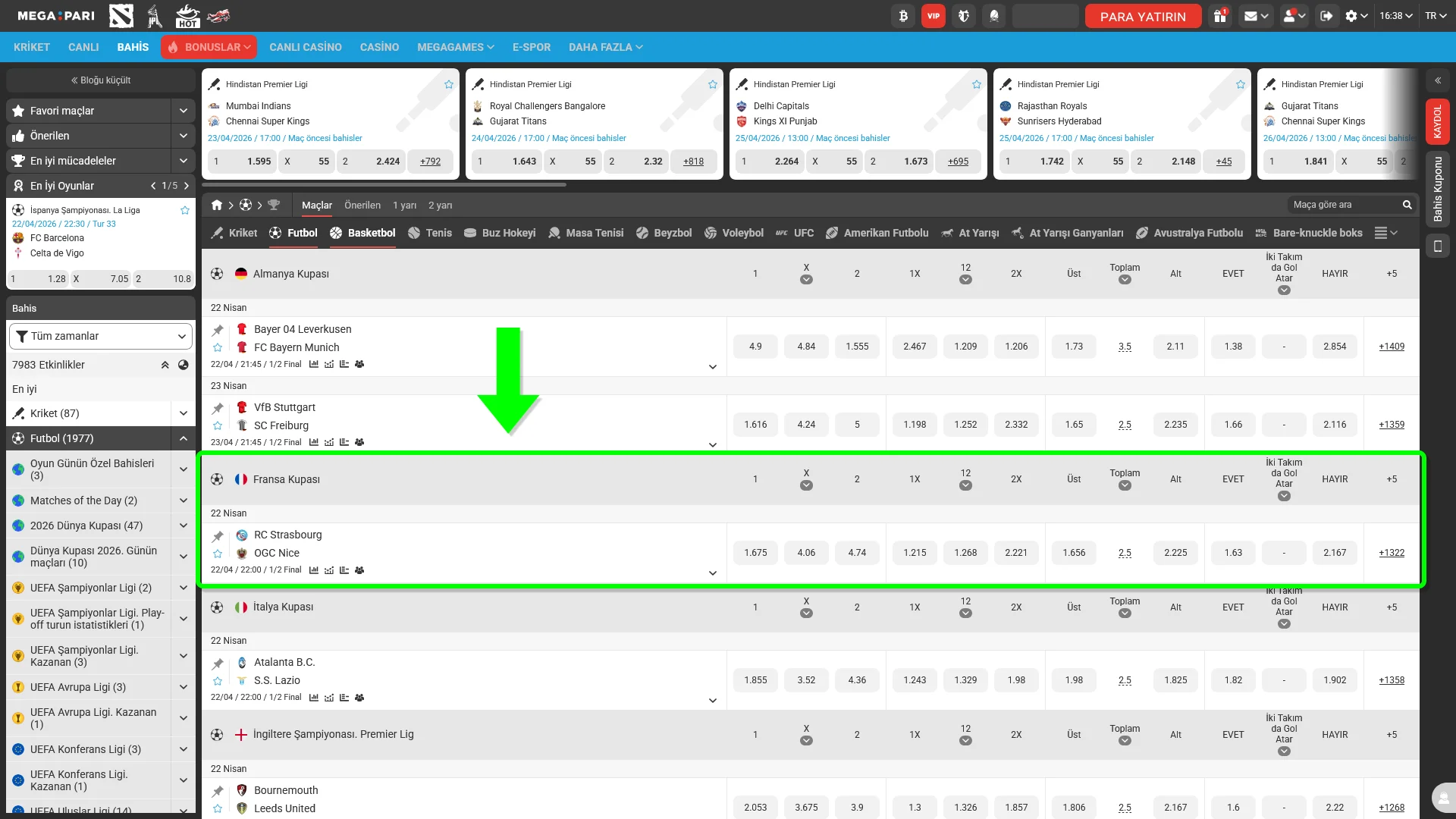Viewport: 1456px width, 819px height.
Task: Open bar-chart icon for Strasbourg vs Nice
Action: click(x=314, y=570)
